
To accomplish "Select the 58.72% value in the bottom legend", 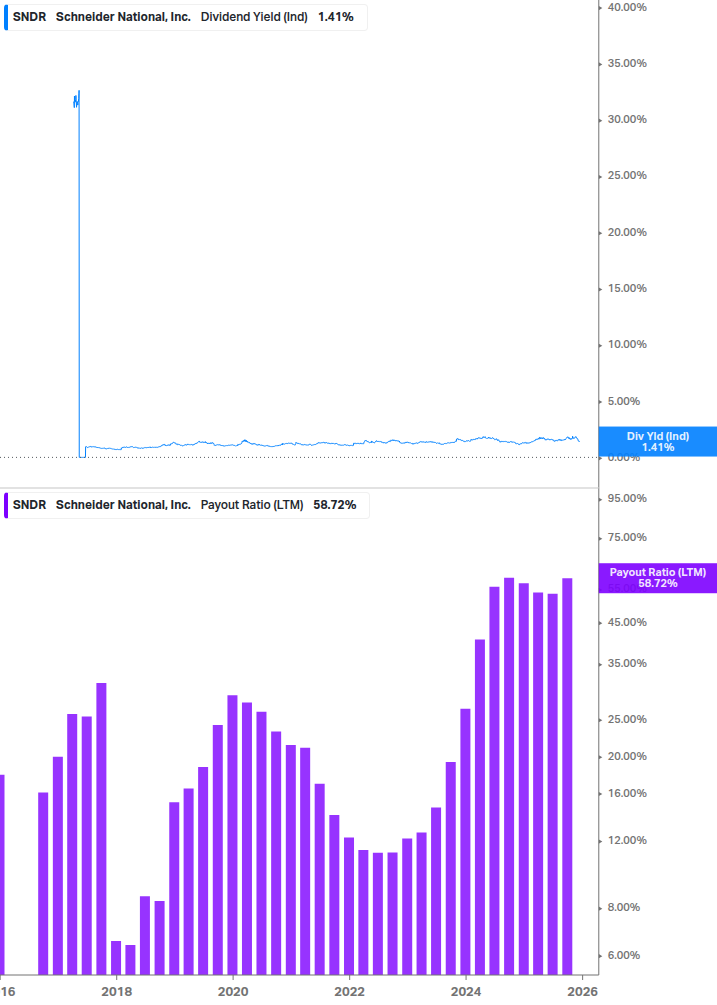I will click(x=335, y=505).
